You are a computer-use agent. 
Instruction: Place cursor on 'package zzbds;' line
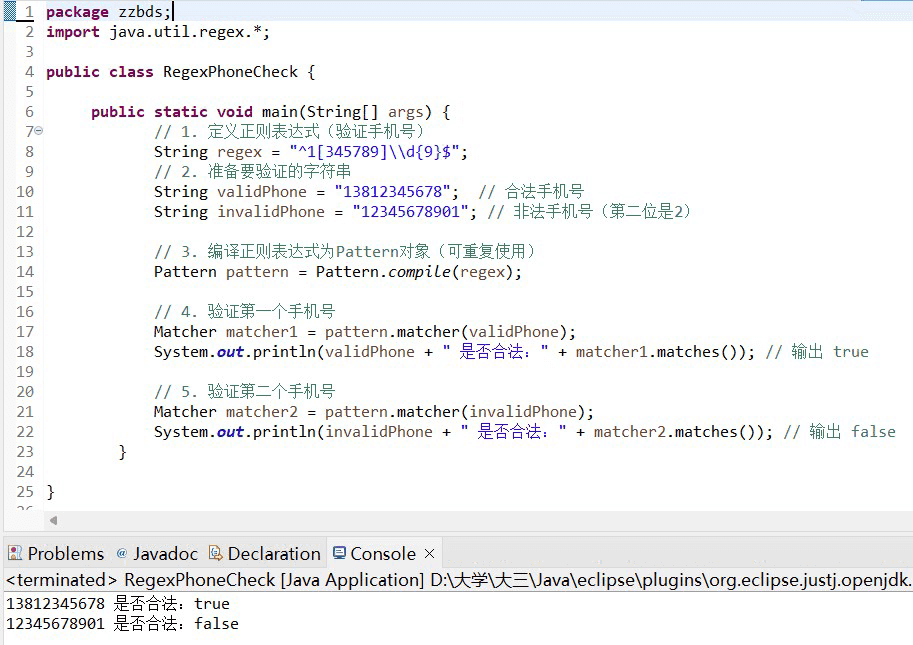pos(108,12)
